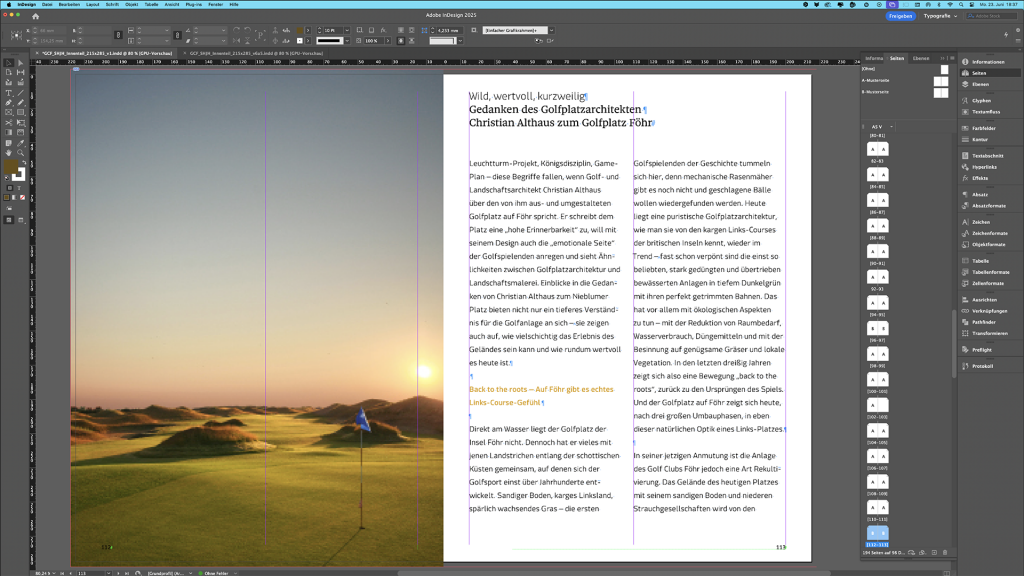Toggle the apply-none red slash swatch
The height and width of the screenshot is (576, 1024).
(22, 197)
